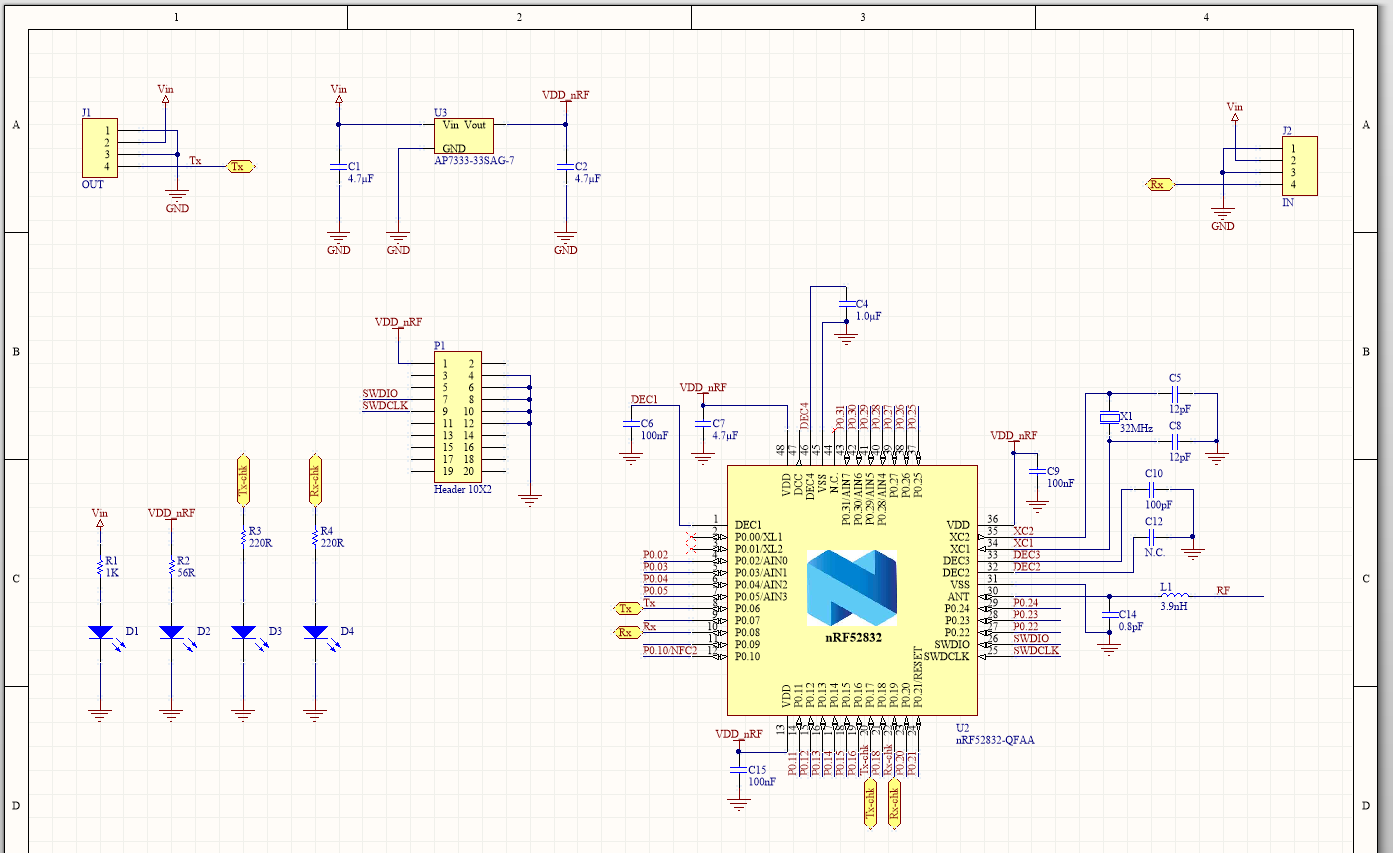This screenshot has width=1393, height=853.
Task: Select the P0.02 net label
Action: pyautogui.click(x=655, y=554)
